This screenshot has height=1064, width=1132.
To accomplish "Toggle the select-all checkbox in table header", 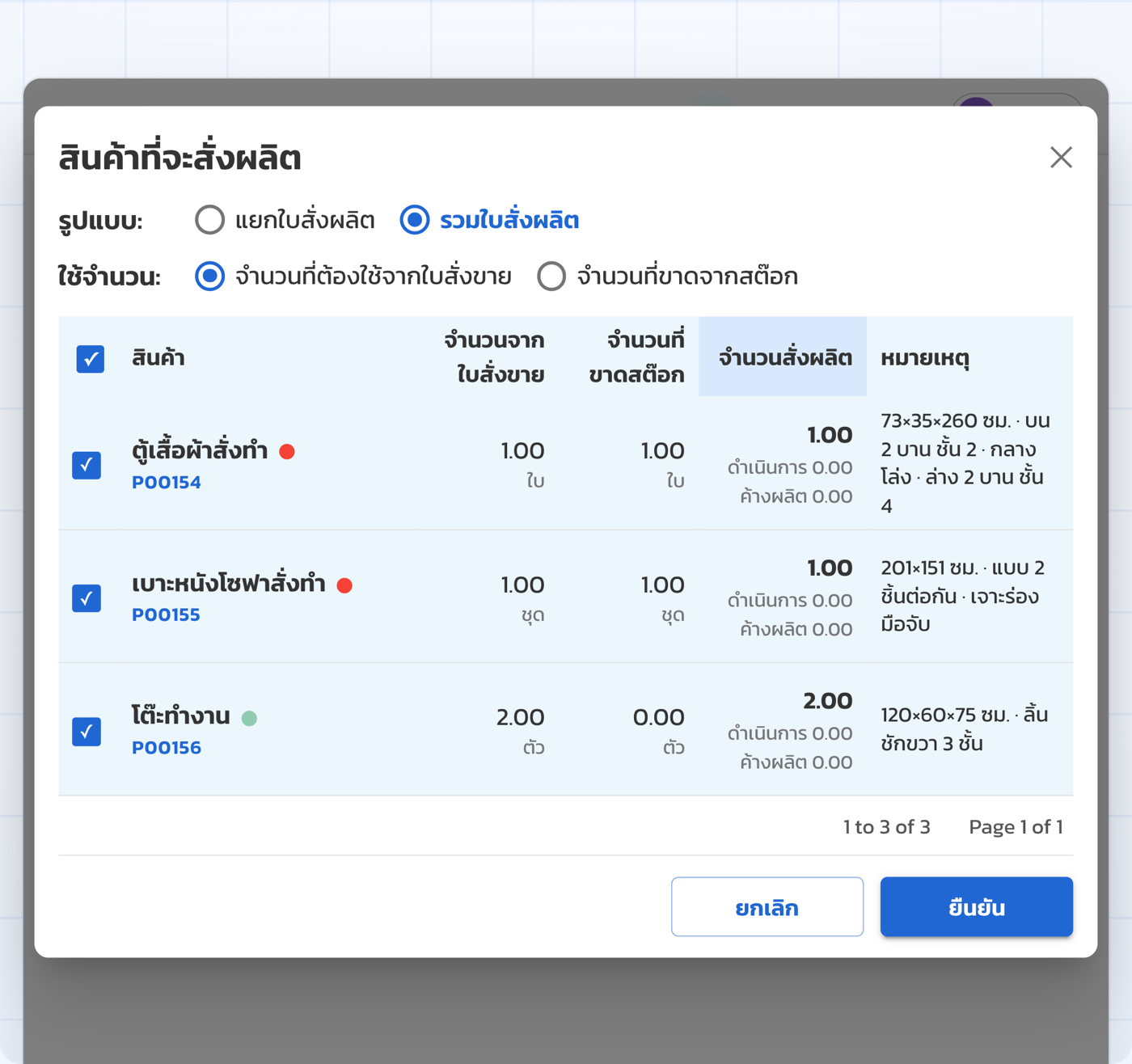I will [91, 358].
